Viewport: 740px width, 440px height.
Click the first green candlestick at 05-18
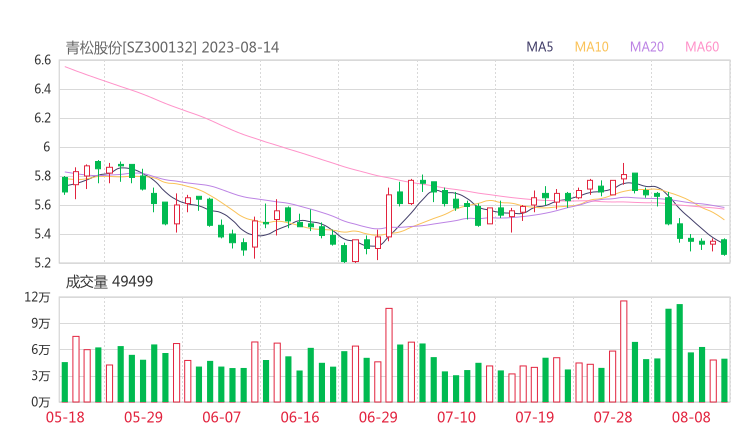(x=65, y=184)
